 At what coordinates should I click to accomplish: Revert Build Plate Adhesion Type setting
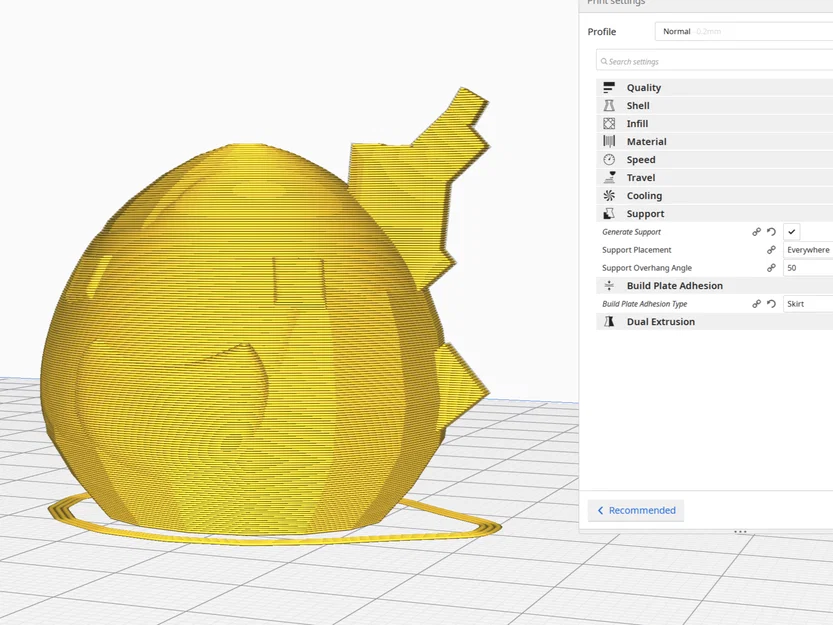click(x=771, y=304)
